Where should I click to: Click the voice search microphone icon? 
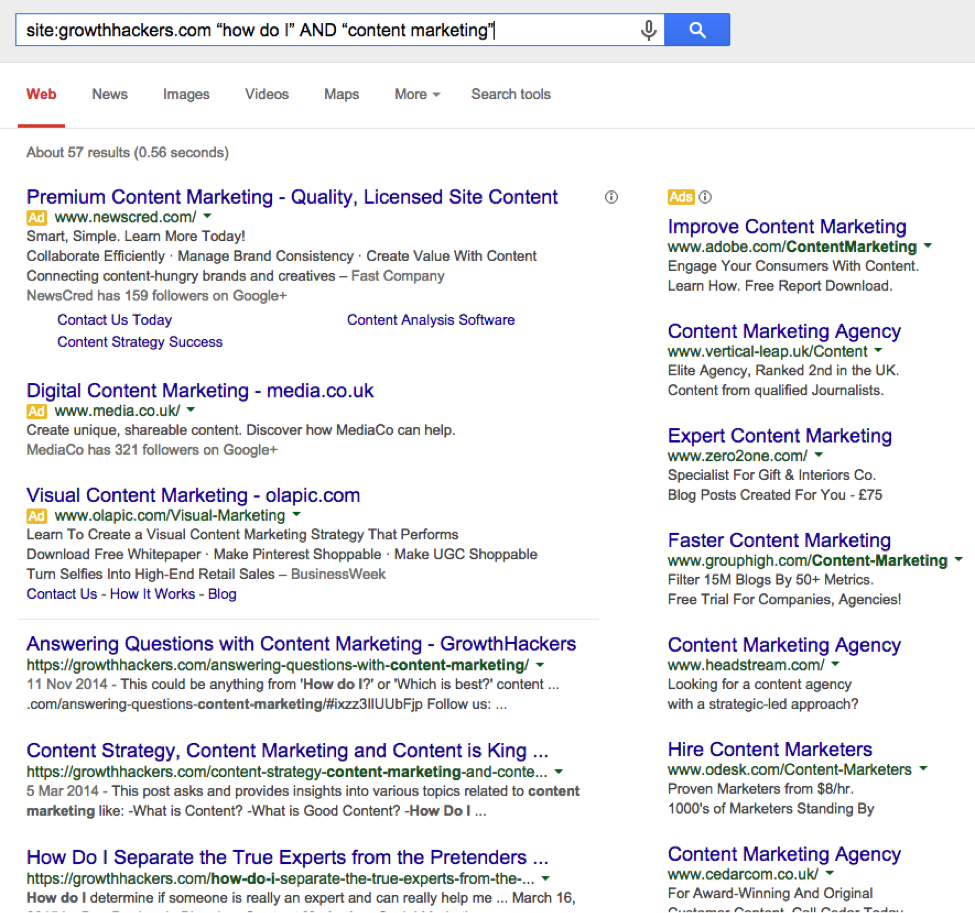tap(648, 30)
